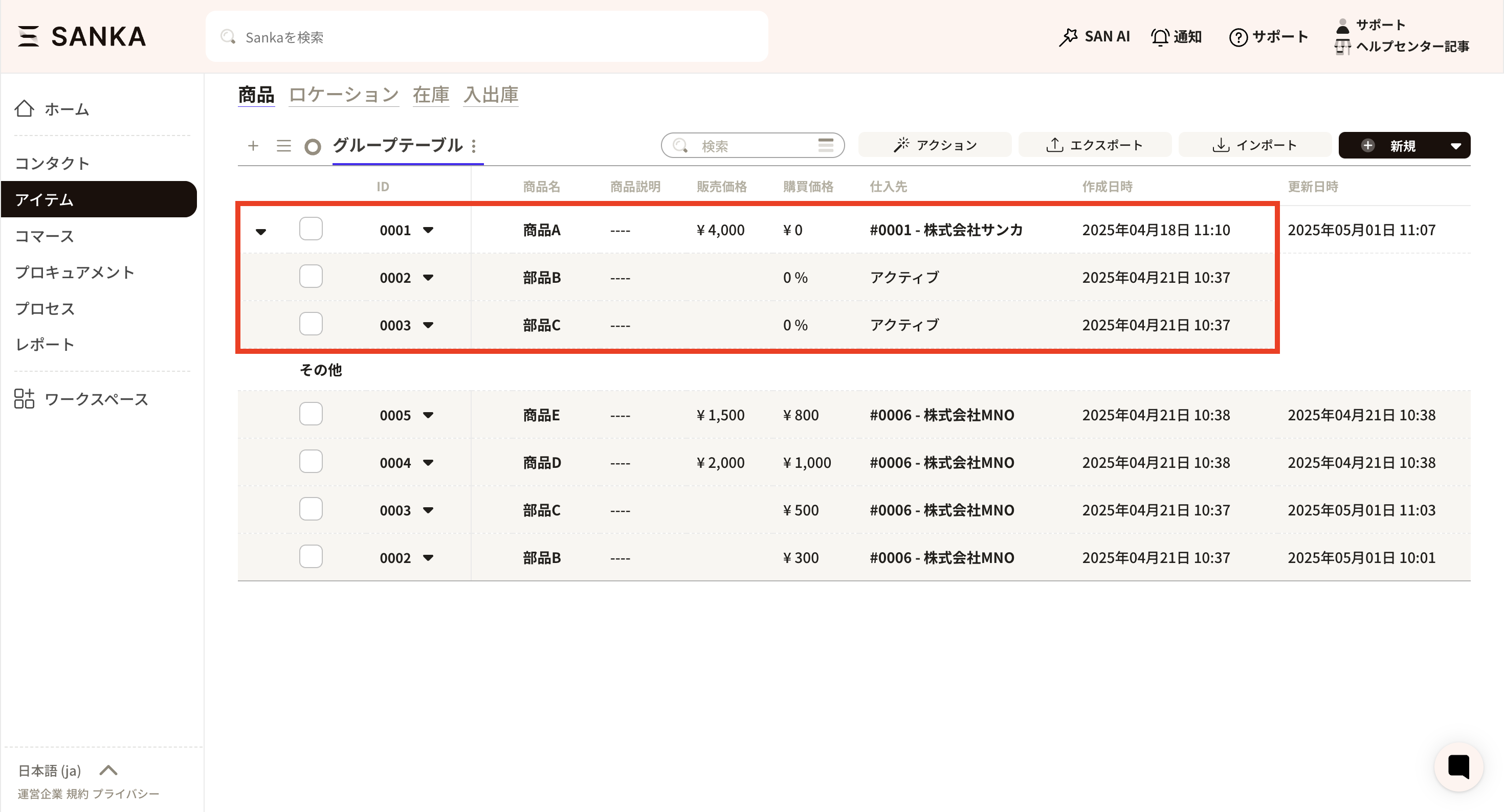Collapse the 0001 商品A group row
This screenshot has height=812, width=1504.
pyautogui.click(x=261, y=232)
